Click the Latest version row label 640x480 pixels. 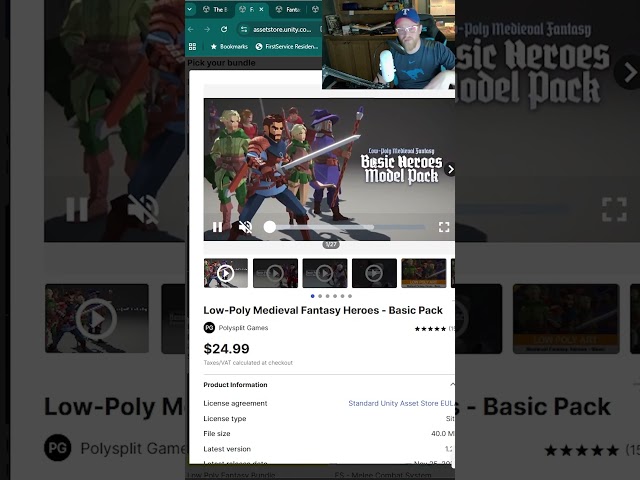tap(227, 449)
